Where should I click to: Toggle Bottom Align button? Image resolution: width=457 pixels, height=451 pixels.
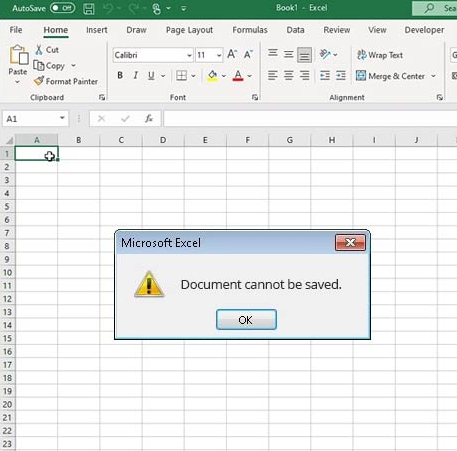tap(304, 55)
